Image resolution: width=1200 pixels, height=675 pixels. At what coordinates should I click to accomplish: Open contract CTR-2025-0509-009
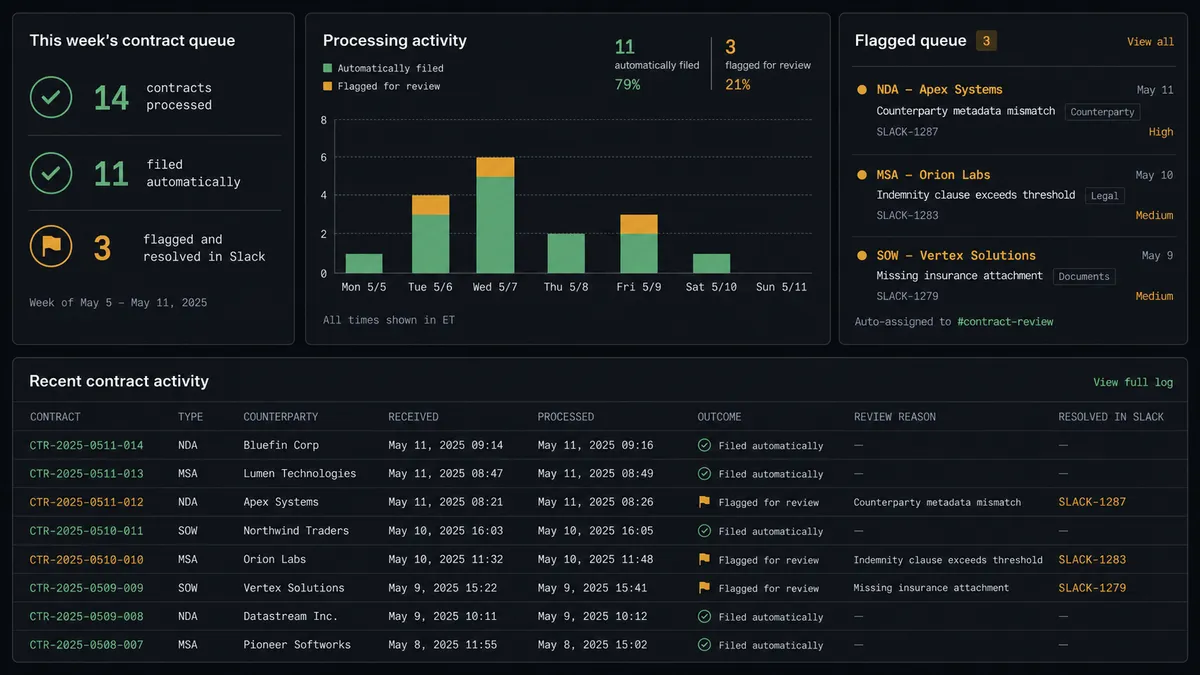tap(86, 588)
